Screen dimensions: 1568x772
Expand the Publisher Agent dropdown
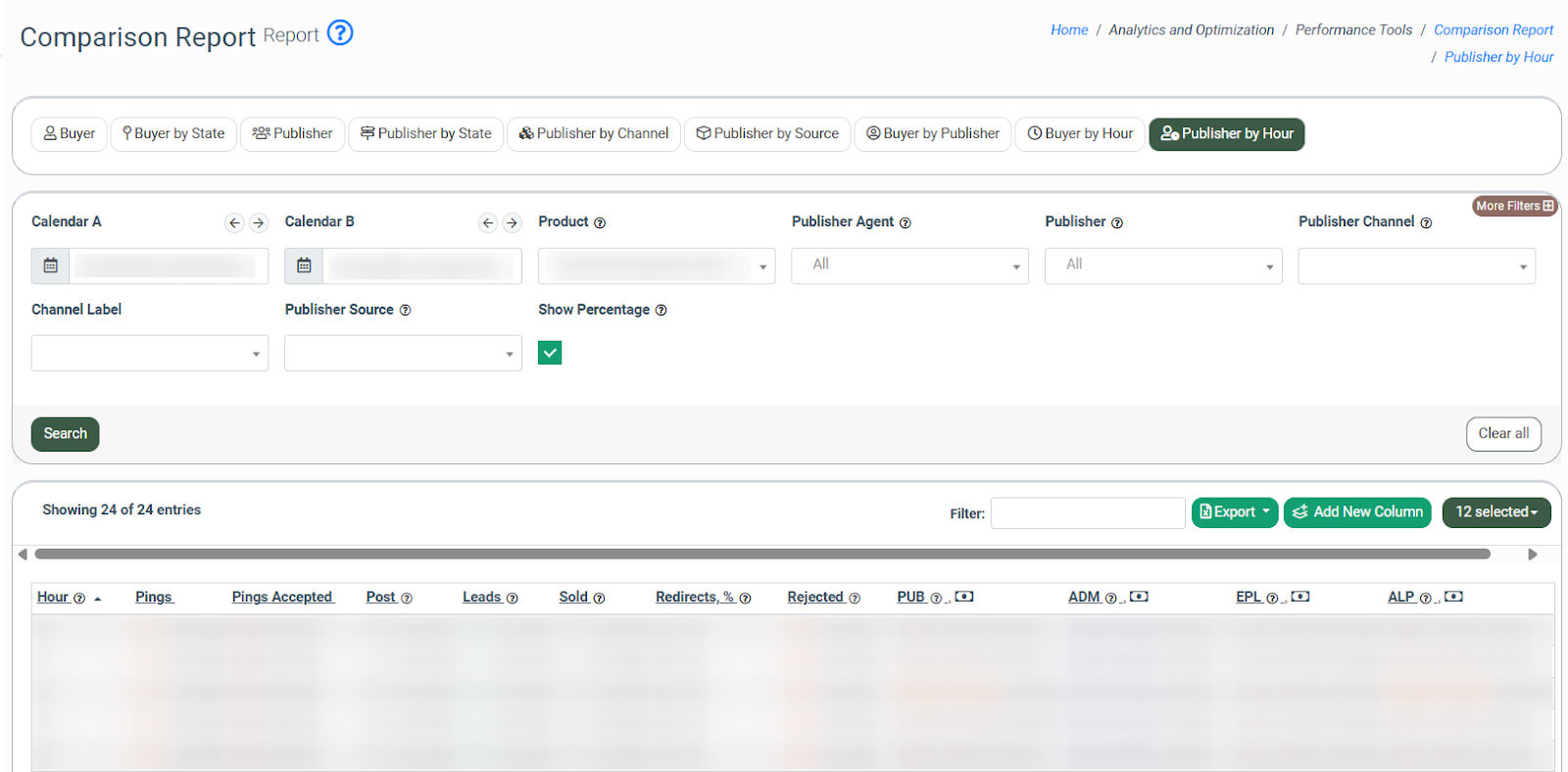coord(909,265)
